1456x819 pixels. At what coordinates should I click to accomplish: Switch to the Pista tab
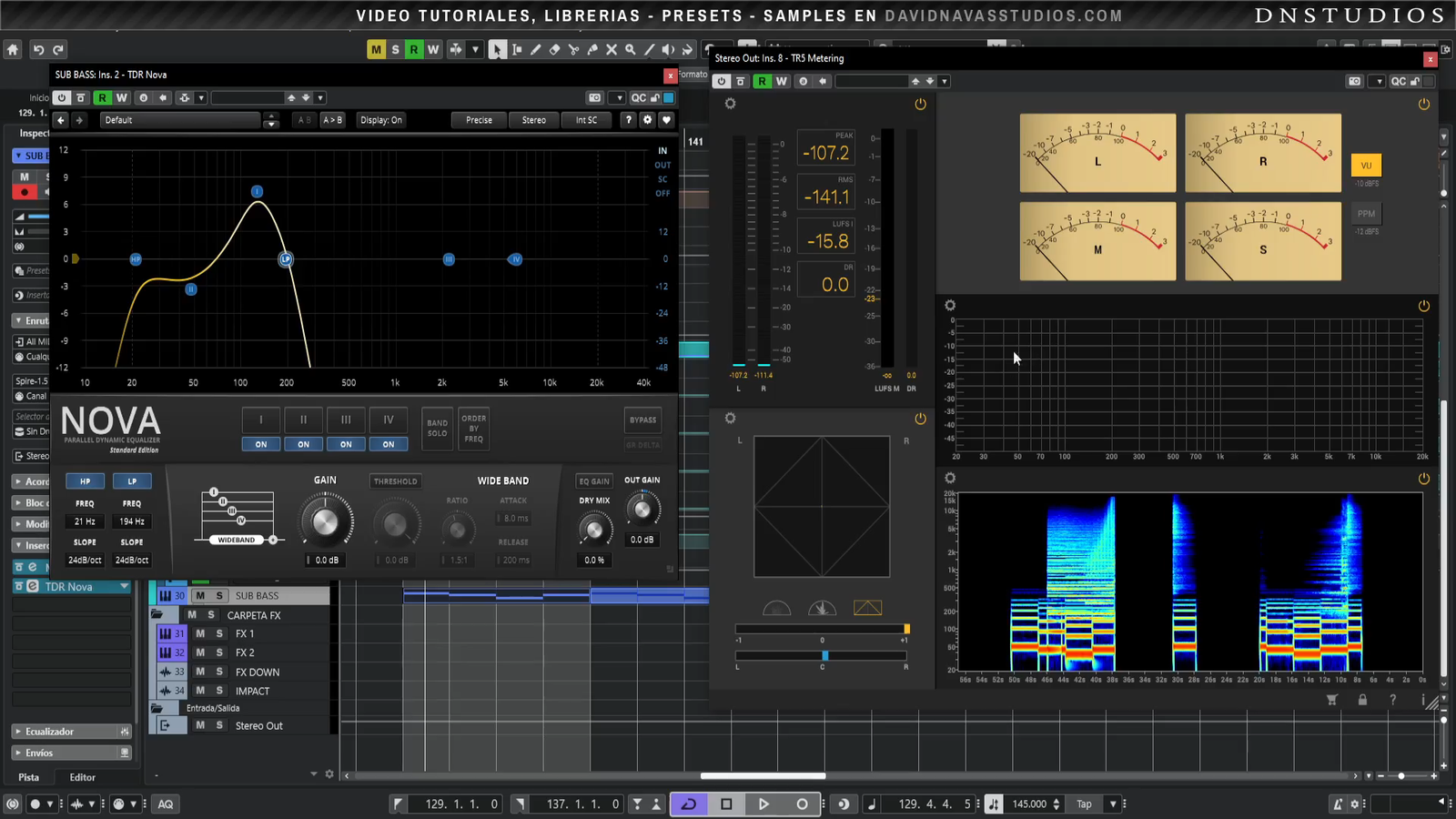point(29,777)
